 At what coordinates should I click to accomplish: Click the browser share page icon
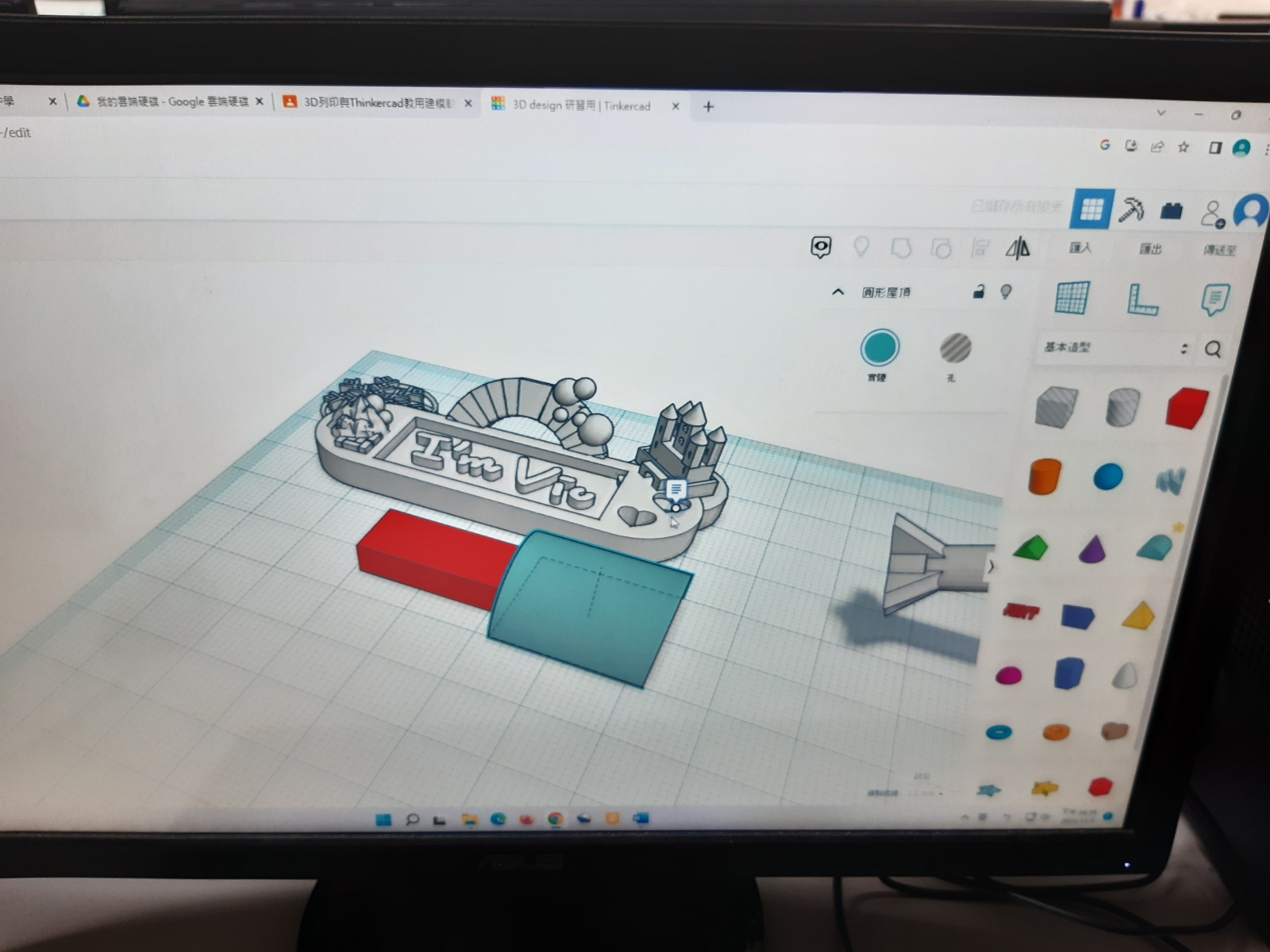[x=1157, y=147]
